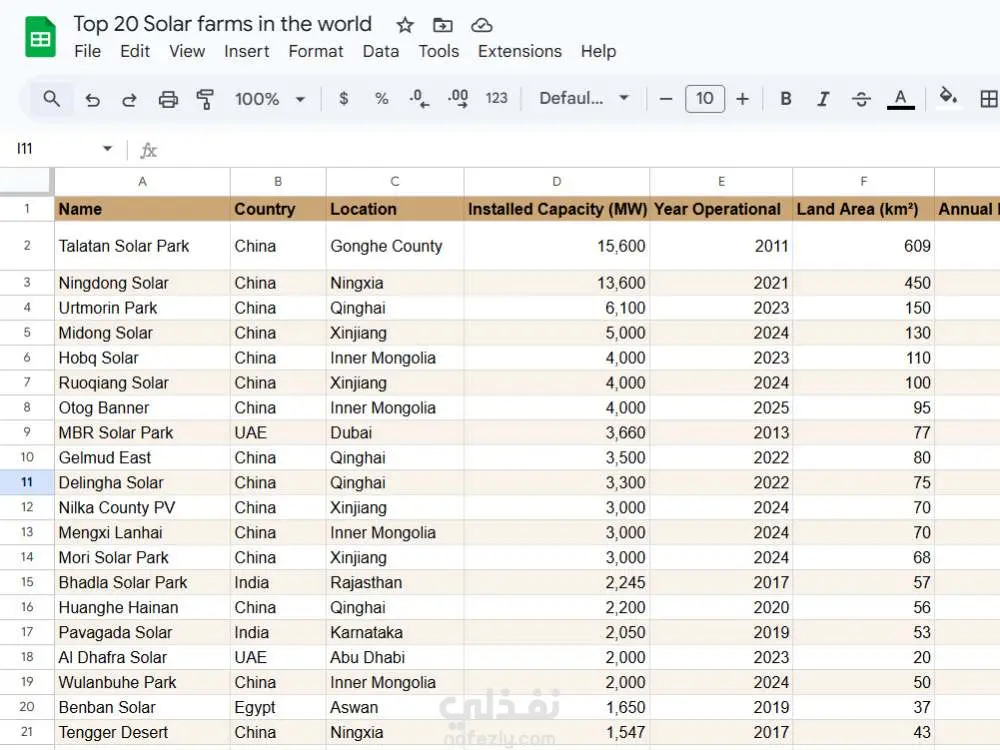
Task: Toggle bold text formatting
Action: coord(786,99)
